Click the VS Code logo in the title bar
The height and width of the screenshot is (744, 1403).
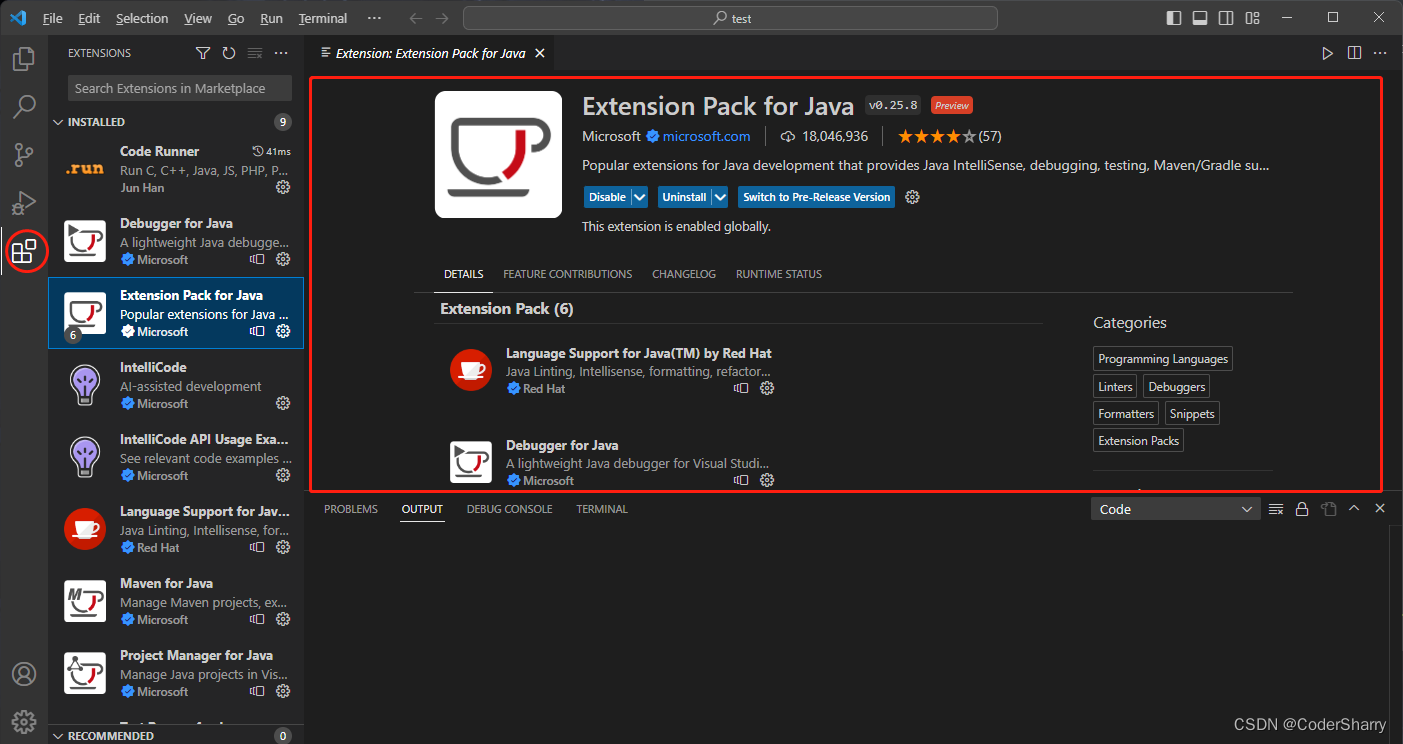(x=18, y=18)
